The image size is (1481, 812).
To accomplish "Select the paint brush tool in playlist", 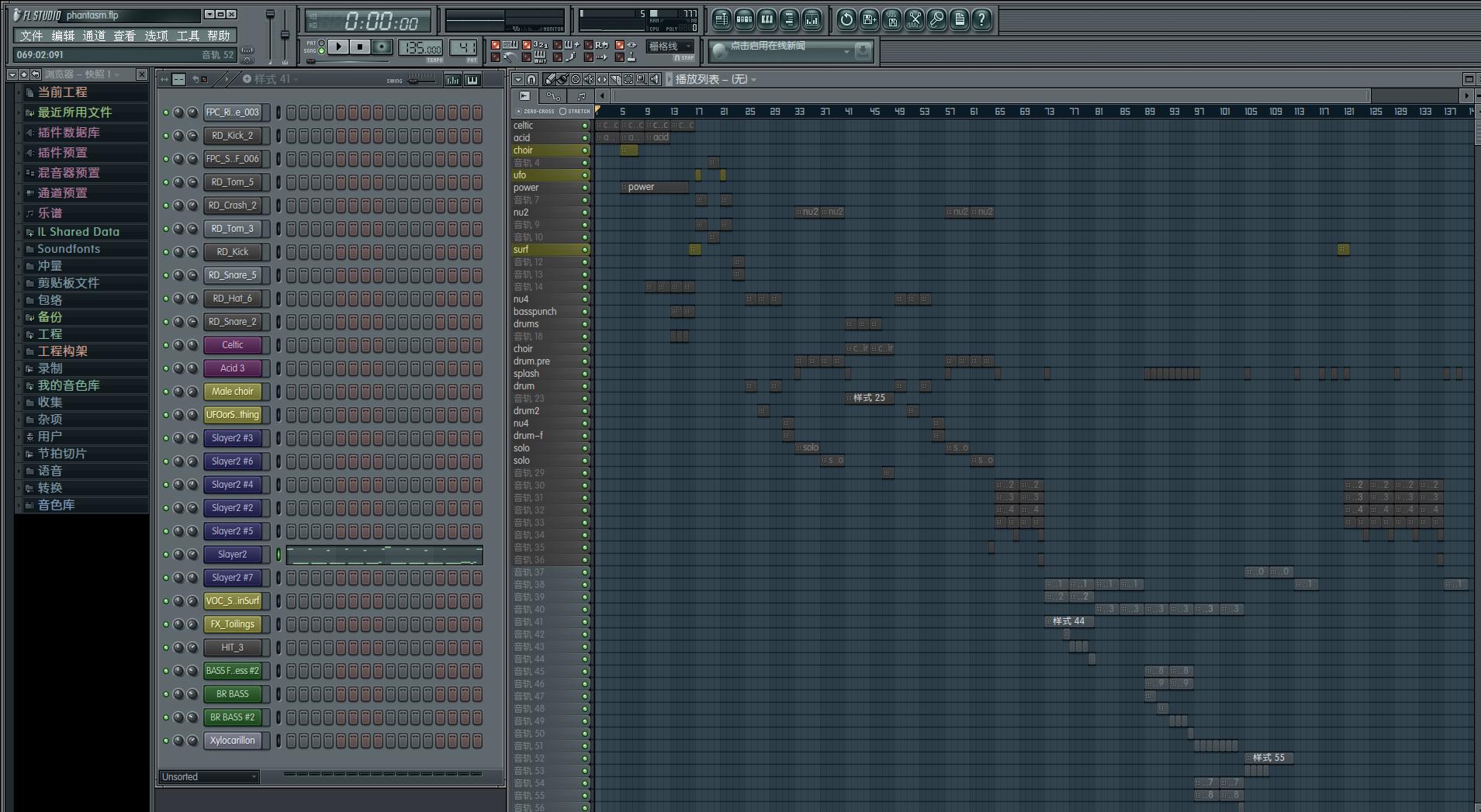I will click(562, 79).
